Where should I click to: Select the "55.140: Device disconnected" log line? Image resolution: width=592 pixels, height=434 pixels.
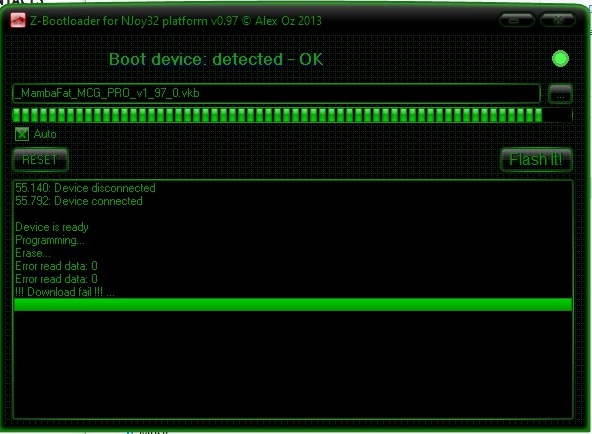click(85, 188)
